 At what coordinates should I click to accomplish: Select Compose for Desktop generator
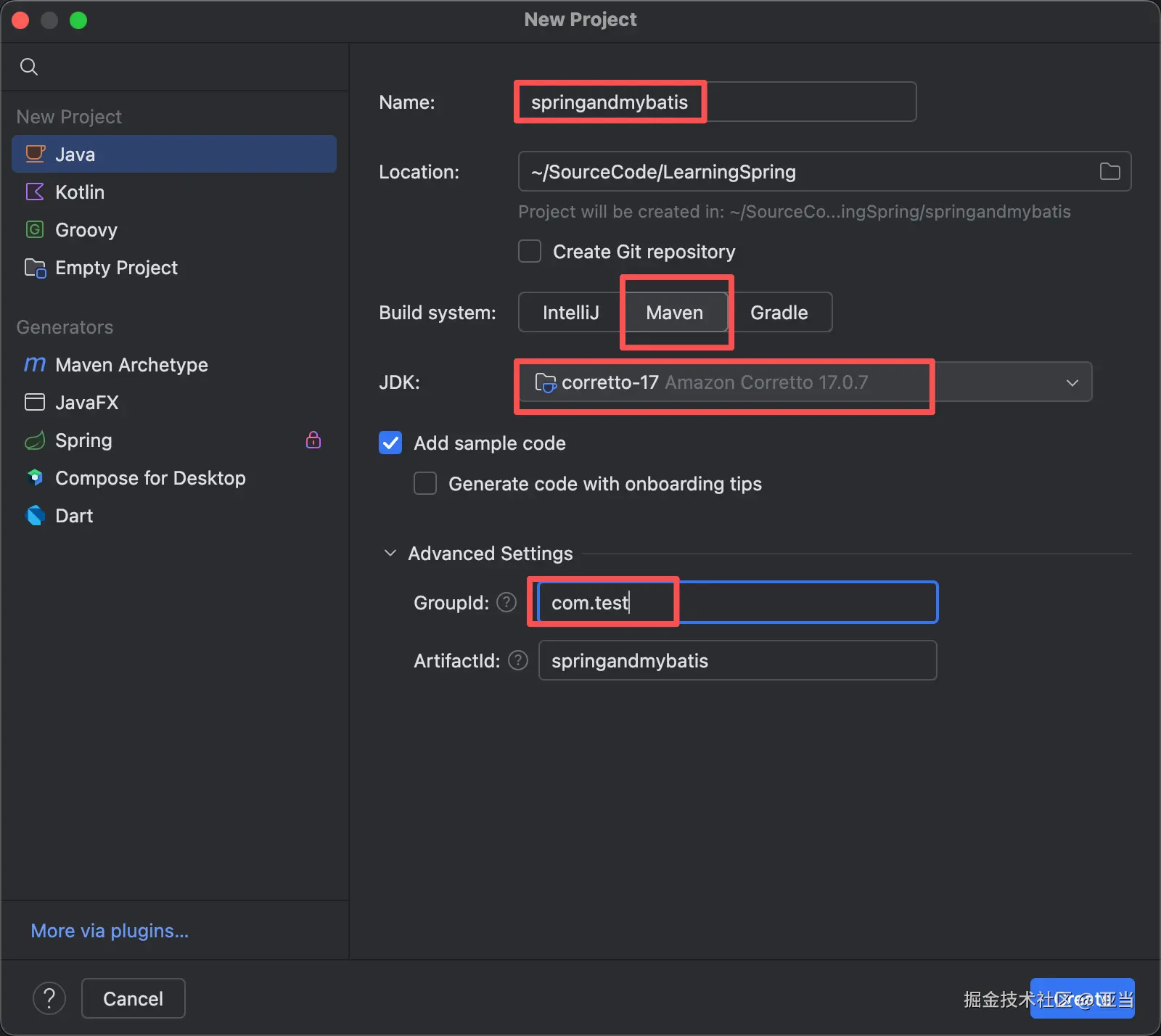[x=149, y=477]
